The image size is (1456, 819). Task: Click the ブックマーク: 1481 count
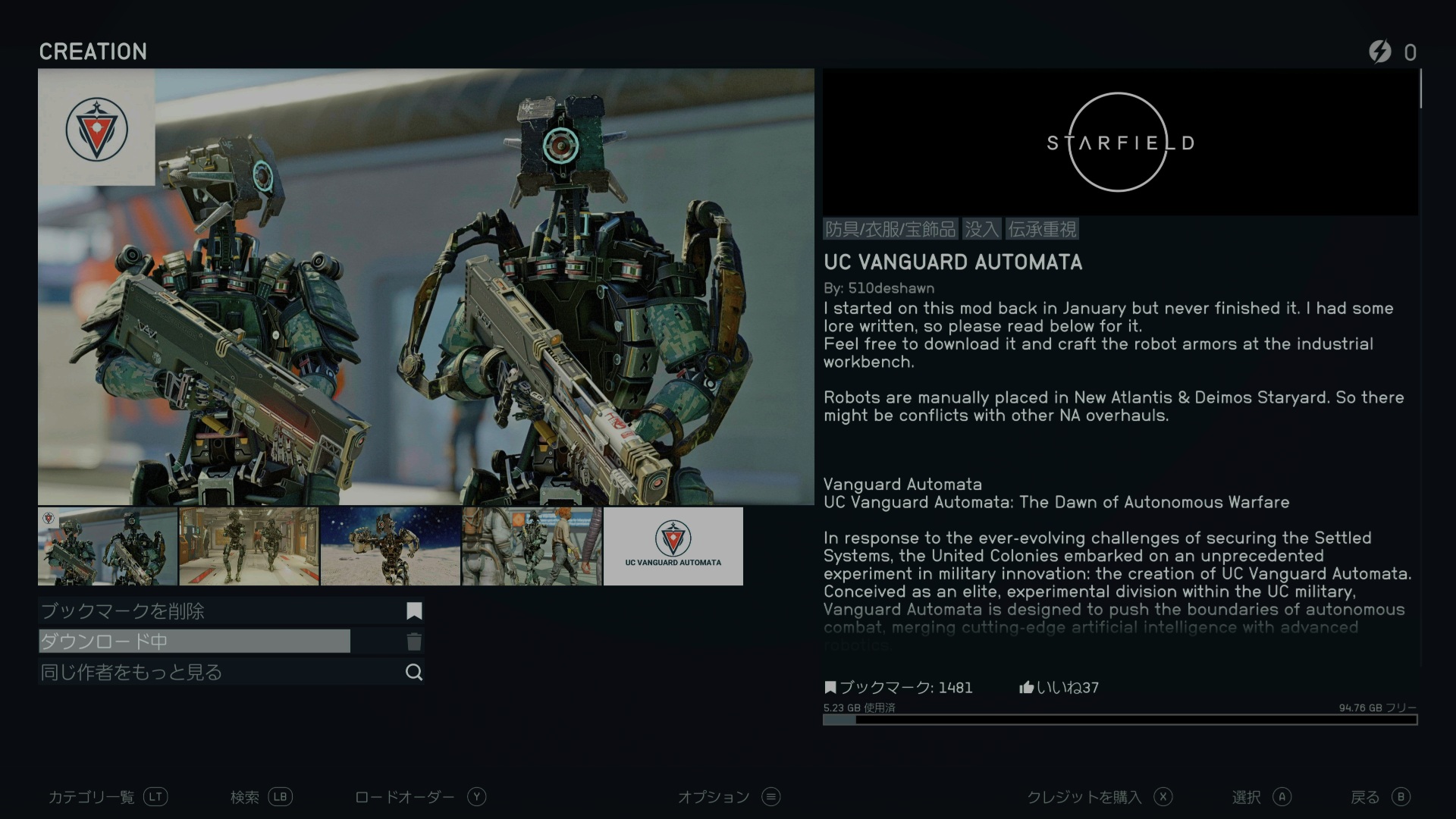click(906, 688)
